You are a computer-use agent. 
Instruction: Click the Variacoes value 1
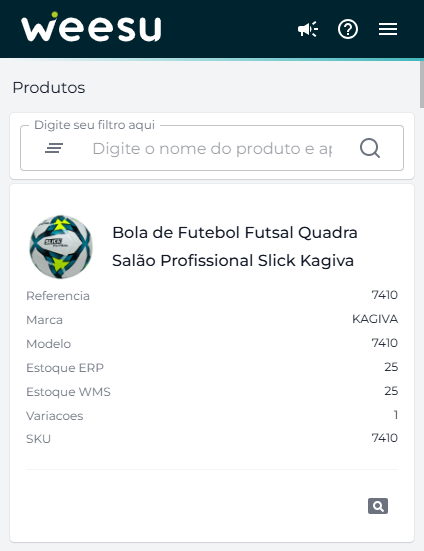[x=396, y=415]
